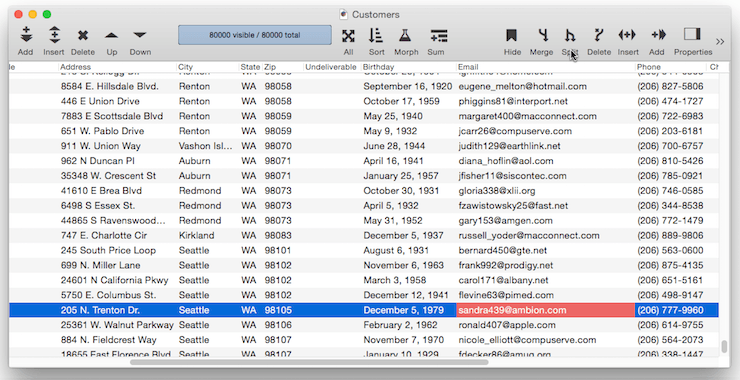The height and width of the screenshot is (380, 740).
Task: Toggle the Properties panel icon
Action: pyautogui.click(x=692, y=34)
